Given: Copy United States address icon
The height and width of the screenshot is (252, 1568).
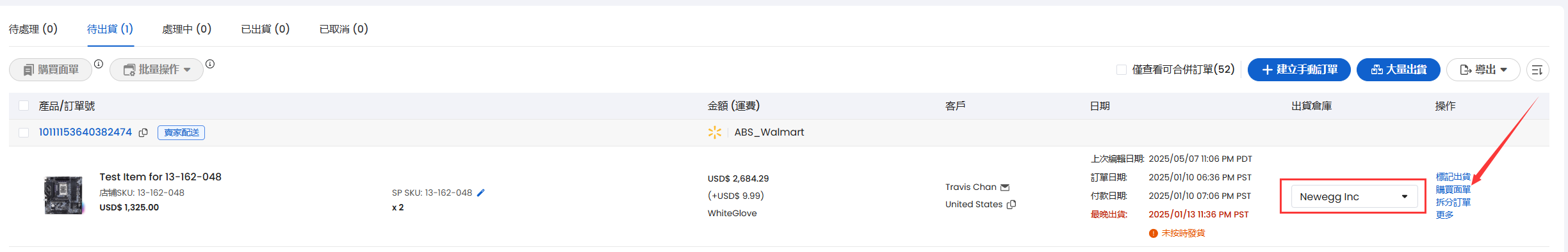Looking at the screenshot, I should [x=1011, y=205].
